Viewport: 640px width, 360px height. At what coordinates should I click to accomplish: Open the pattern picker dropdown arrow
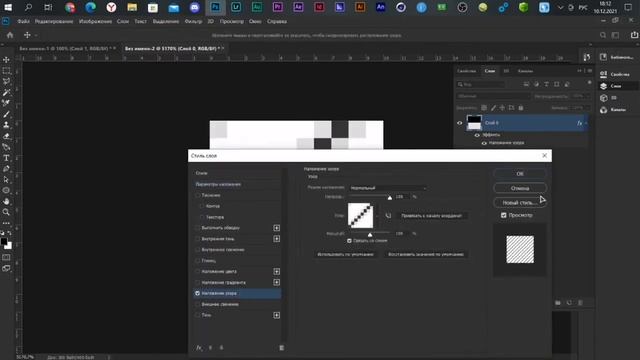(376, 216)
